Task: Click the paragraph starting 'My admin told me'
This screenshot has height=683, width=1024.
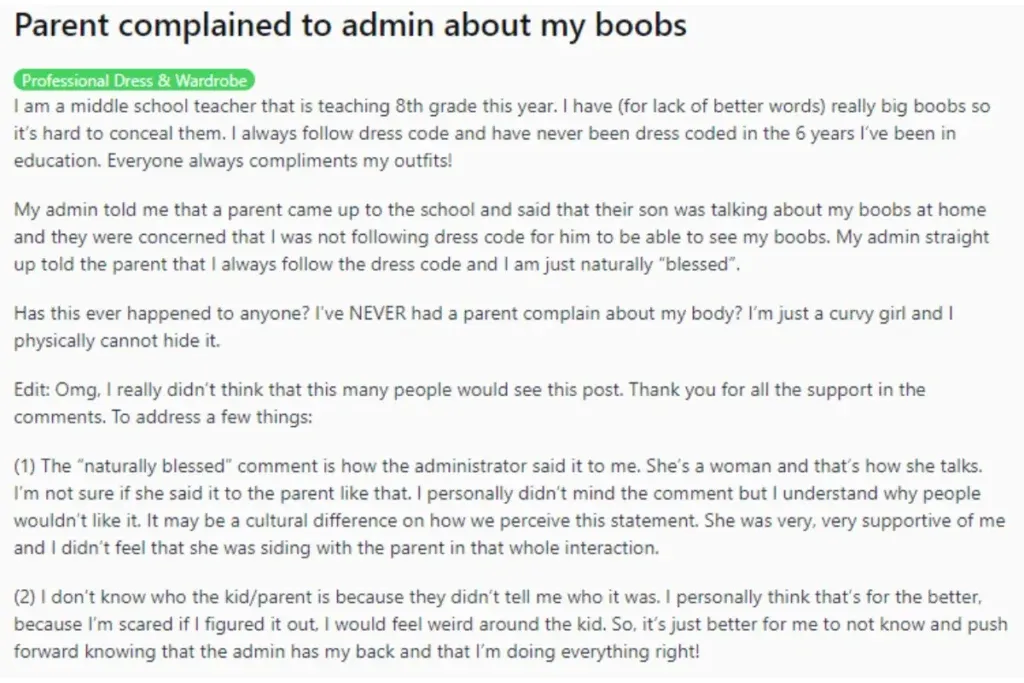Action: (x=502, y=237)
